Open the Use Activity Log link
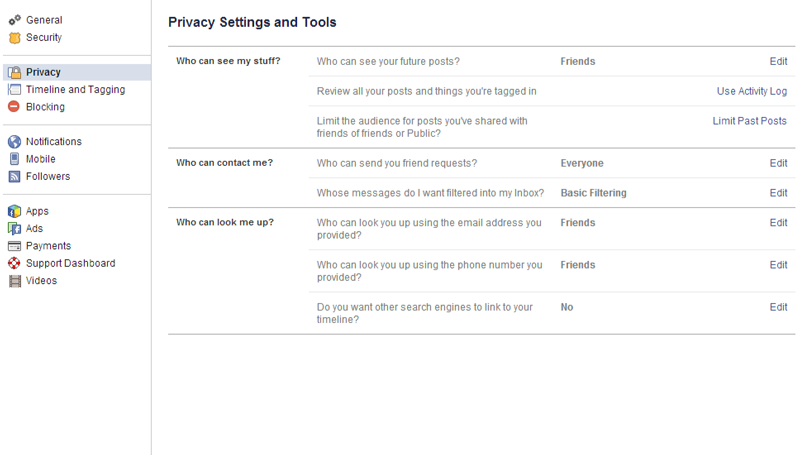800x455 pixels. click(x=751, y=92)
